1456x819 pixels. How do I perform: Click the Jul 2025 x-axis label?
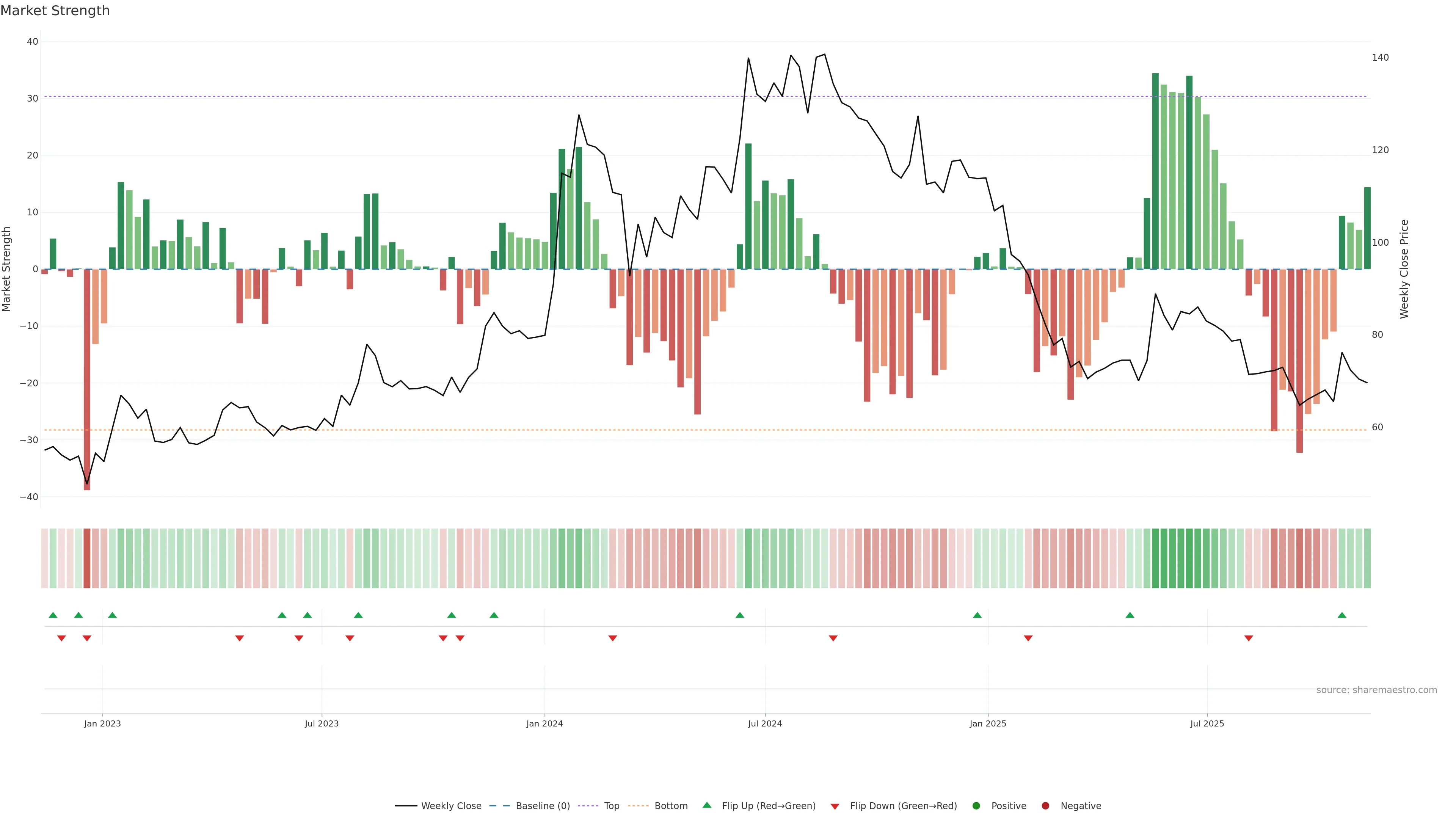click(x=1207, y=723)
